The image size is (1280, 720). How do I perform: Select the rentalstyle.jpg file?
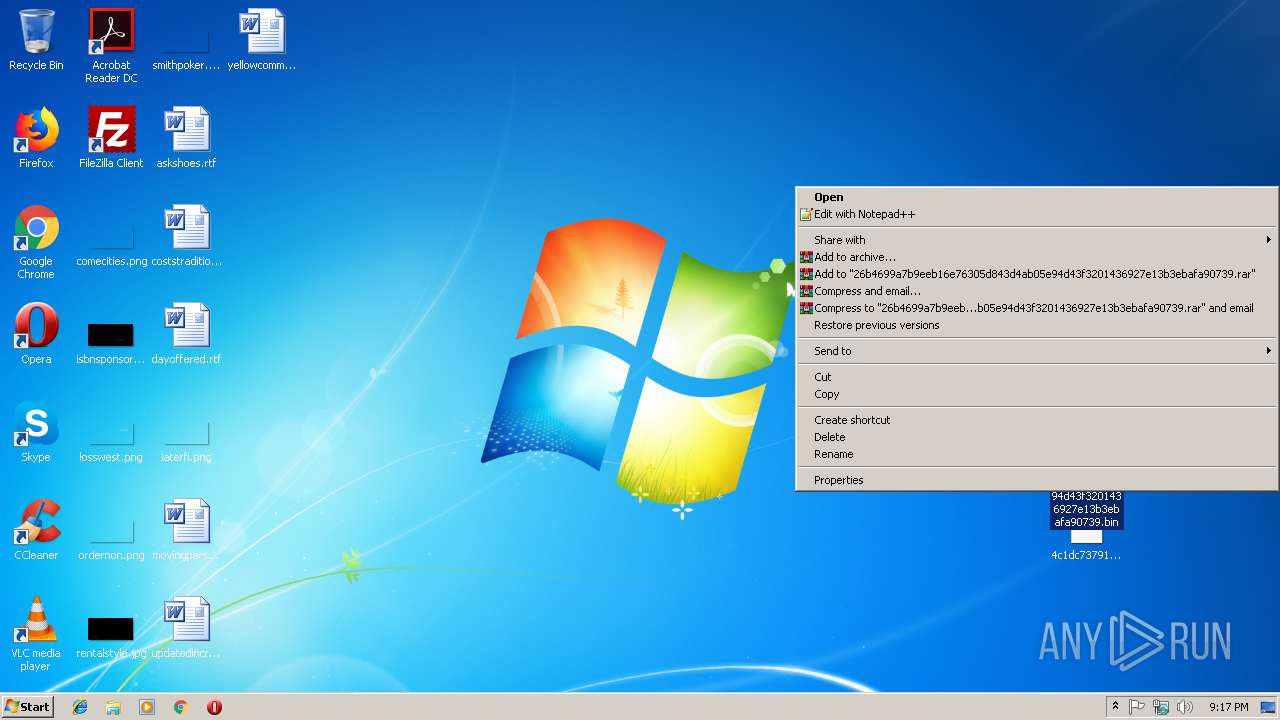[111, 637]
